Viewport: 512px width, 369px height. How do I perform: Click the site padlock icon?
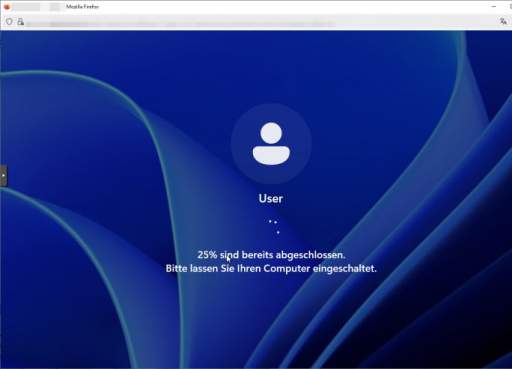coord(21,22)
